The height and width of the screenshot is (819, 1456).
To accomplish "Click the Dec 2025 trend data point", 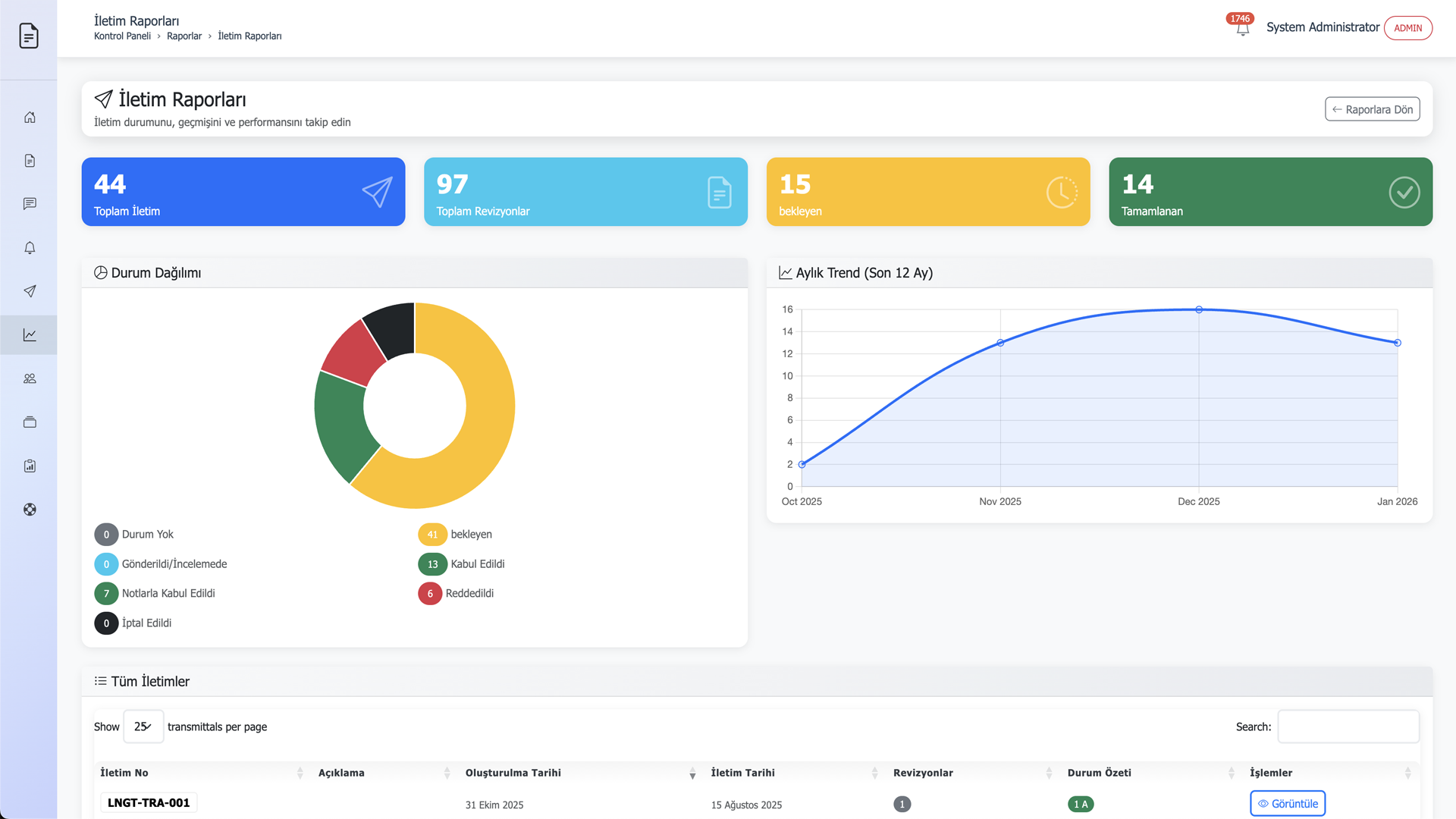I will pyautogui.click(x=1199, y=309).
